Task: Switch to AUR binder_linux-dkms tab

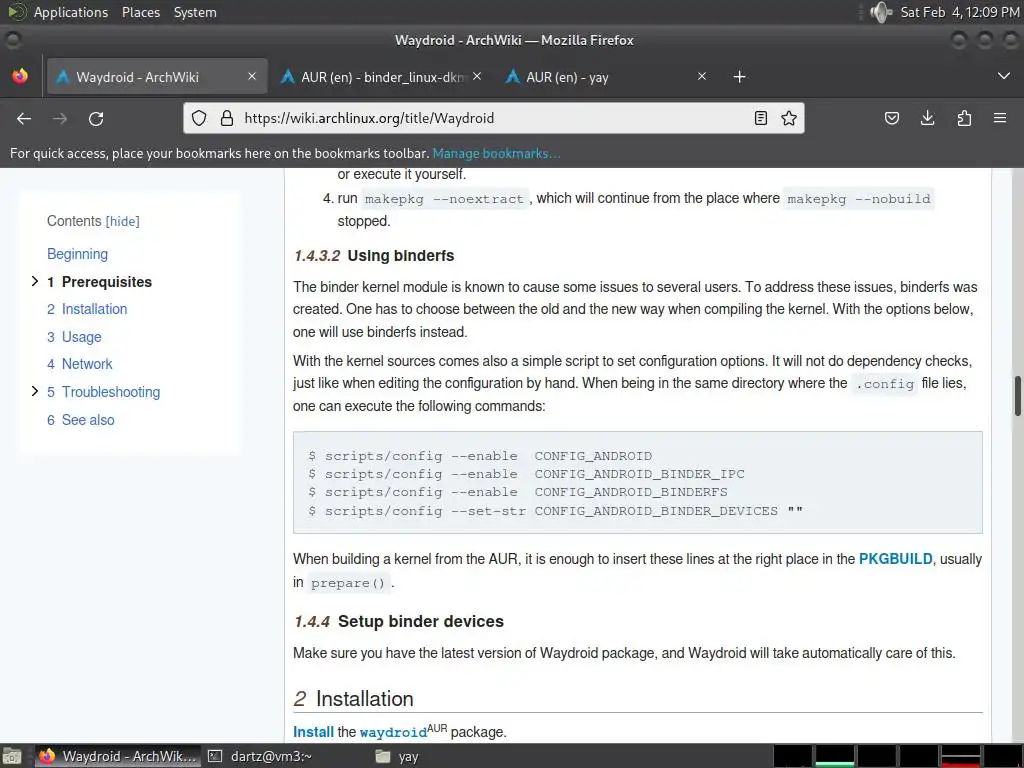Action: 381,76
